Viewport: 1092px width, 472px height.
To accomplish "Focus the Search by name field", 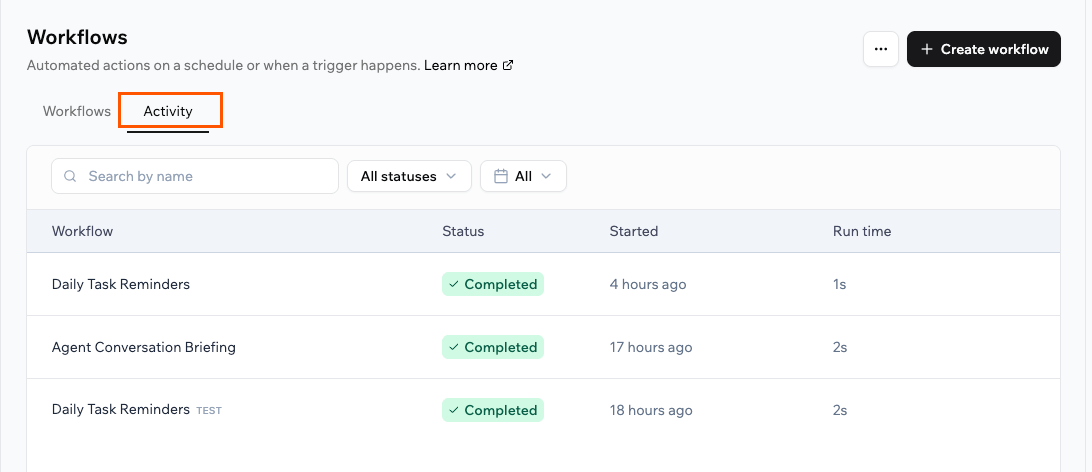I will (x=195, y=176).
